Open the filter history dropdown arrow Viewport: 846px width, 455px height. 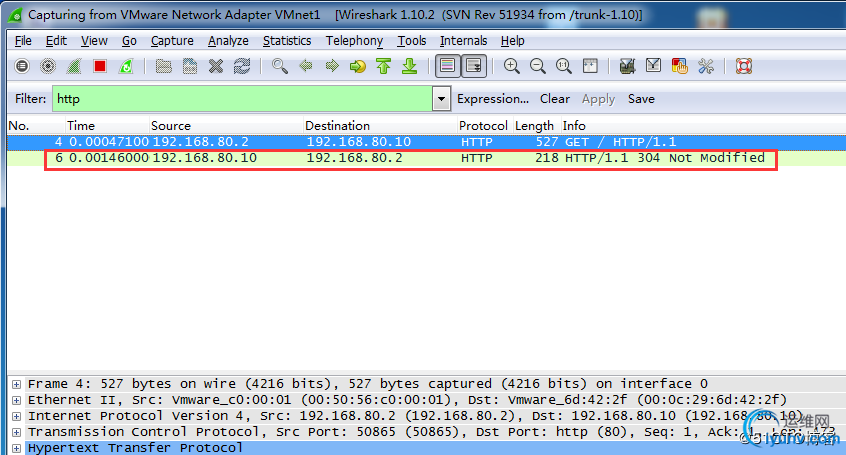point(441,99)
